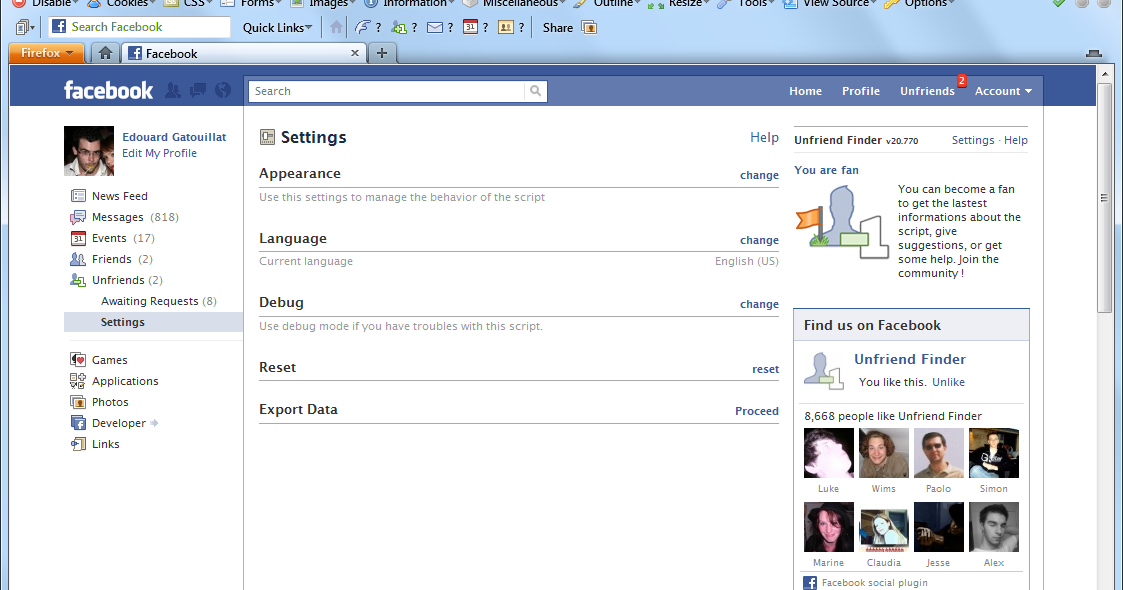This screenshot has width=1123, height=590.
Task: Proceed to Export Data
Action: (756, 410)
